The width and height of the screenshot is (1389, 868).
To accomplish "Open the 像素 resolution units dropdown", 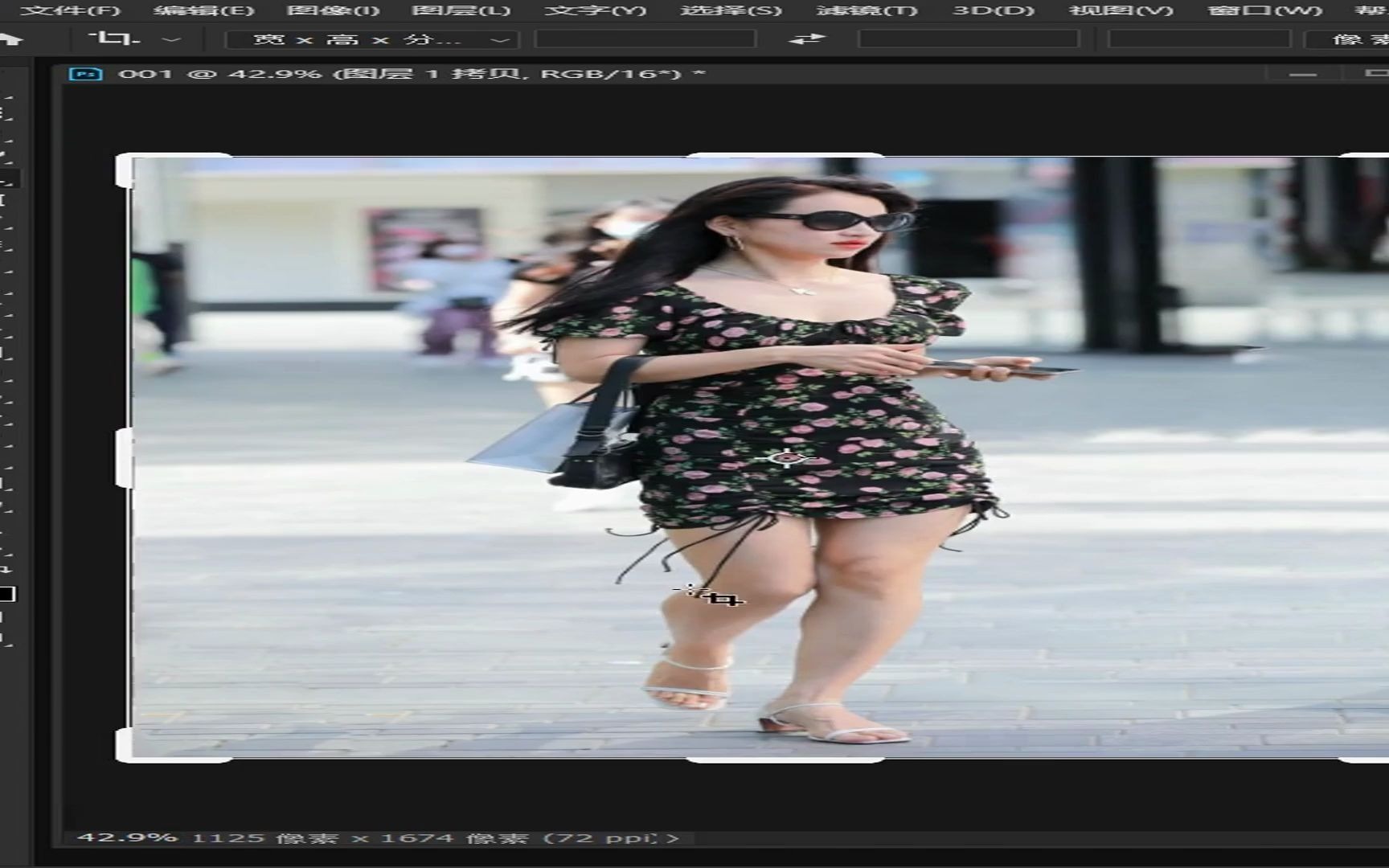I will [1347, 39].
